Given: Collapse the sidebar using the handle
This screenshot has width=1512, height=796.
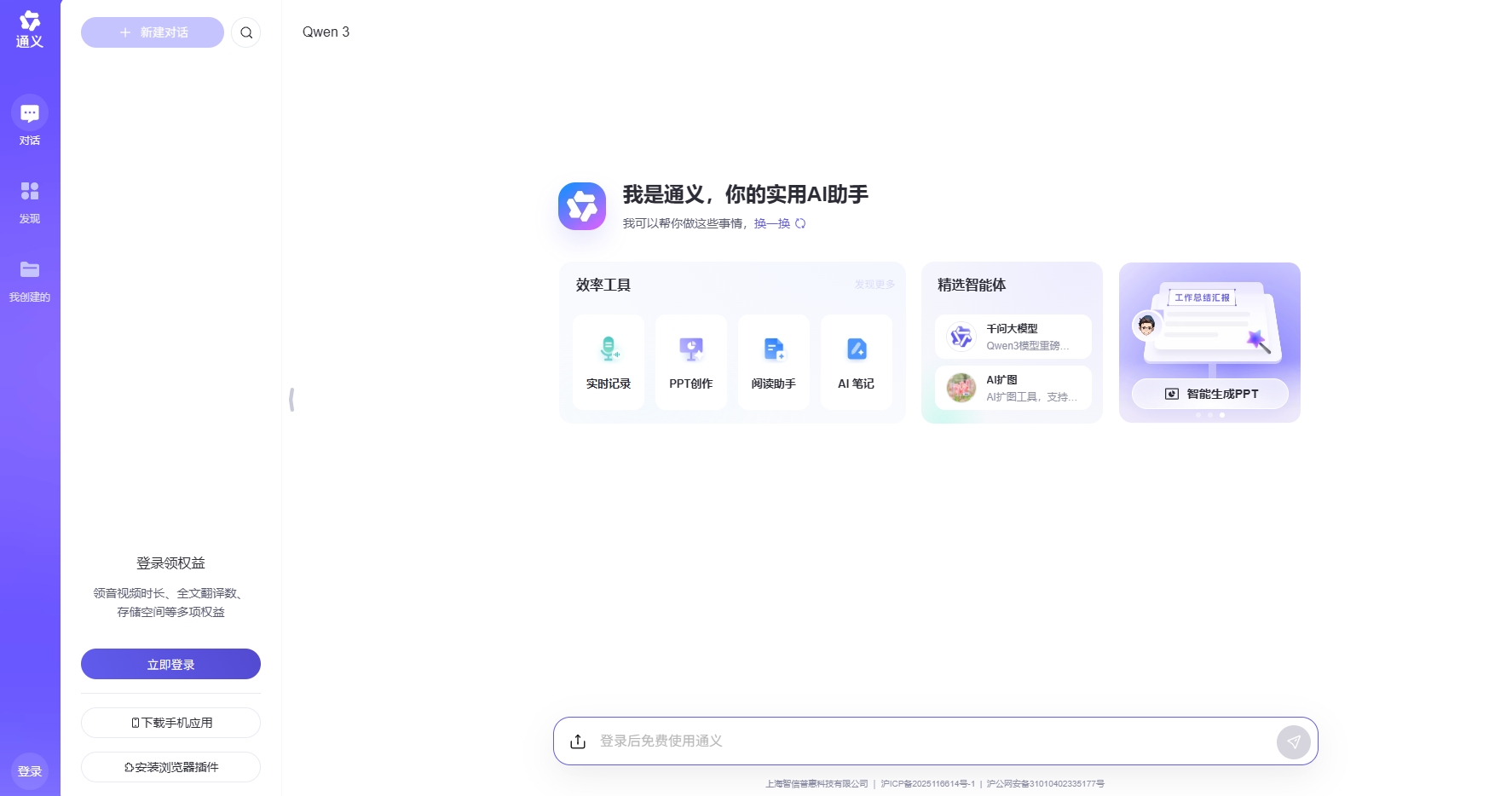Looking at the screenshot, I should tap(291, 399).
